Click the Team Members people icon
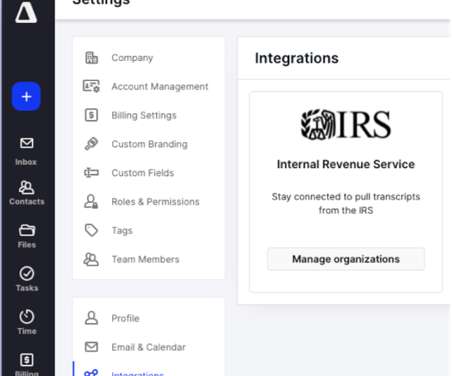Image resolution: width=452 pixels, height=376 pixels. pyautogui.click(x=91, y=259)
